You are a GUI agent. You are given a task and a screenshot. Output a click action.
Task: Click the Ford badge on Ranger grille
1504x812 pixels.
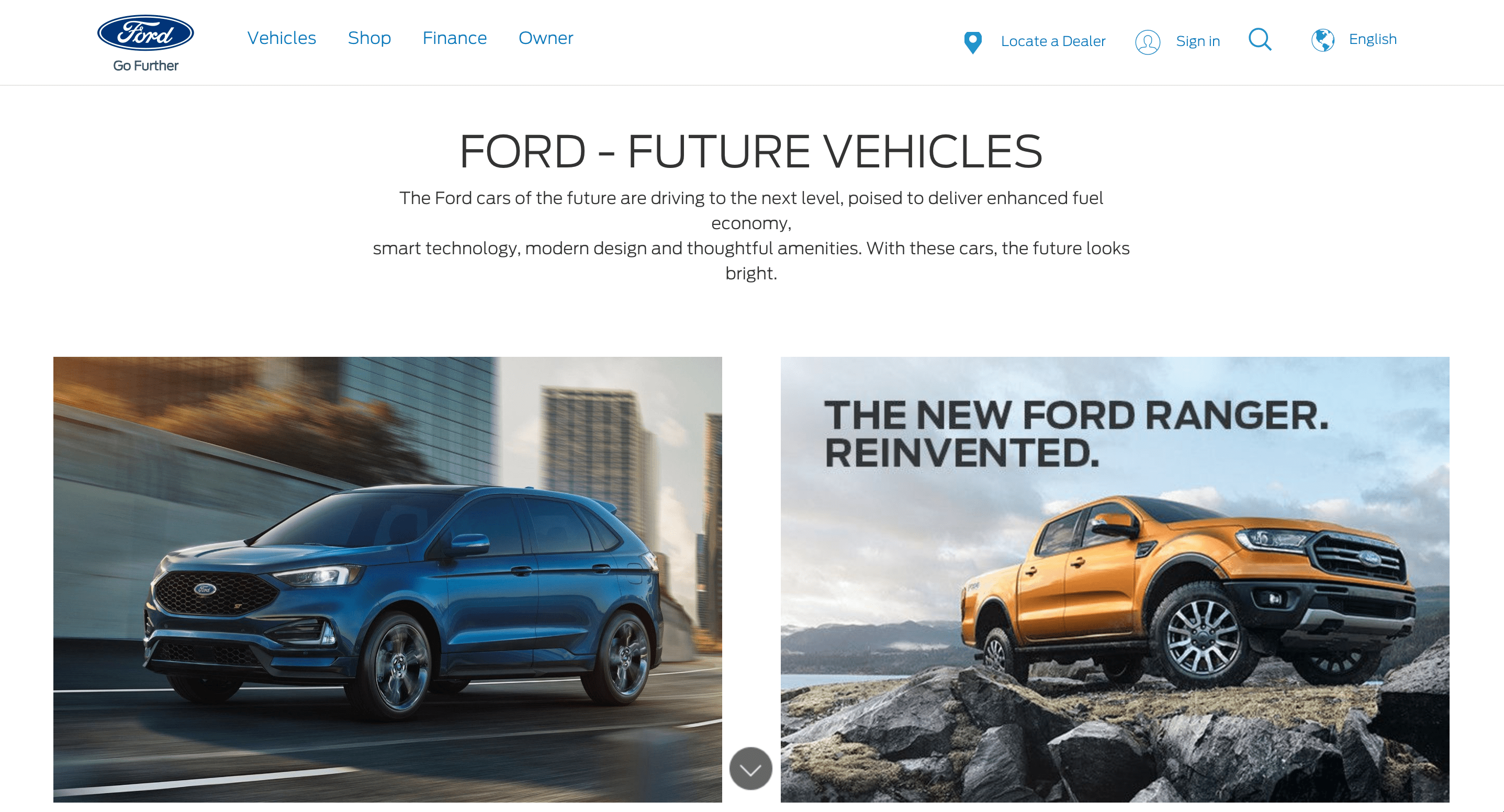point(1367,559)
